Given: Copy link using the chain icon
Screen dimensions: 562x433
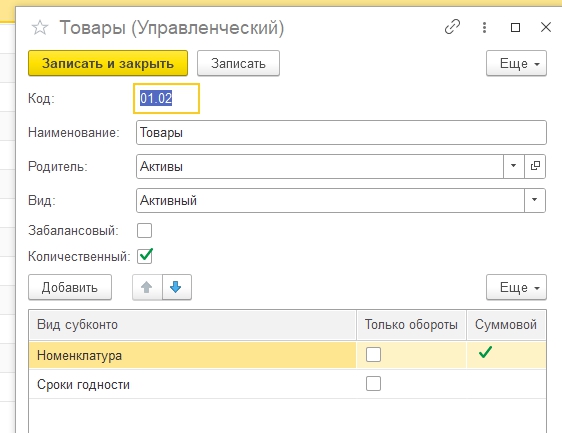Looking at the screenshot, I should 452,27.
